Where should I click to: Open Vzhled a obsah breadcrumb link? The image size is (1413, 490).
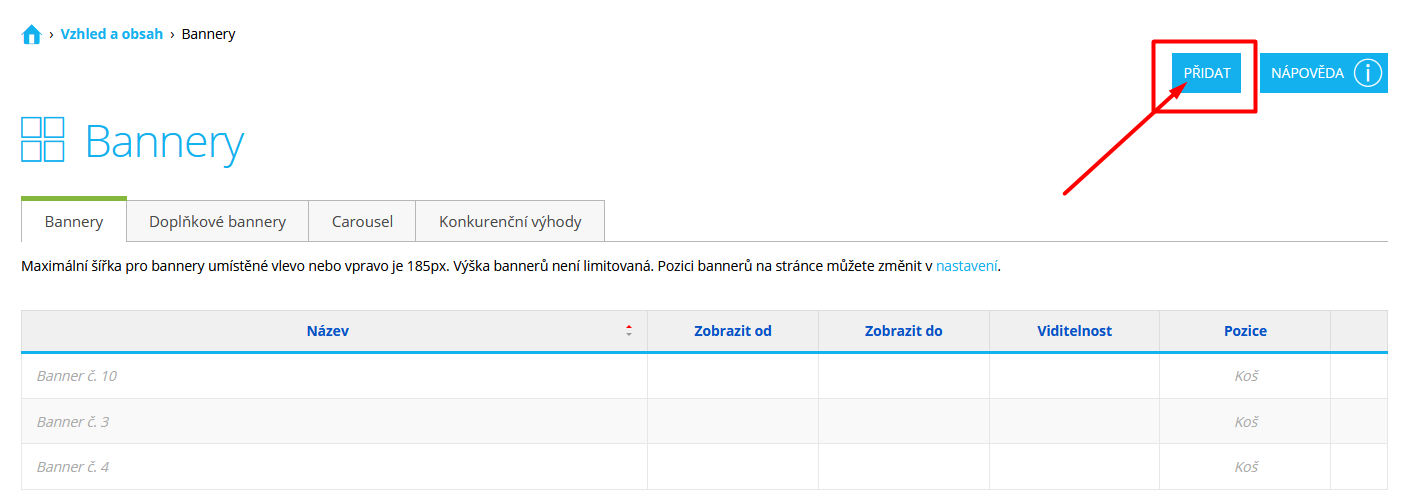(112, 34)
